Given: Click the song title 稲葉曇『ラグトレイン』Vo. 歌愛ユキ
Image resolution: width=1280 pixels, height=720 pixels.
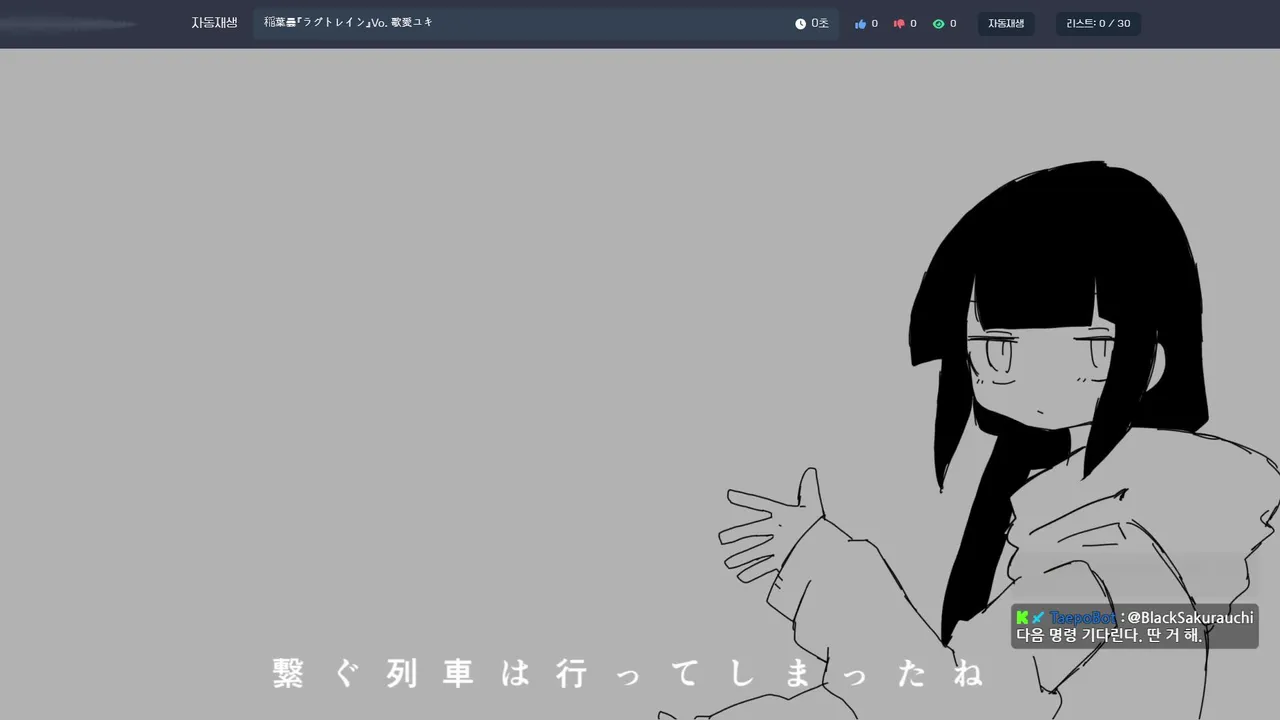Looking at the screenshot, I should [x=348, y=22].
